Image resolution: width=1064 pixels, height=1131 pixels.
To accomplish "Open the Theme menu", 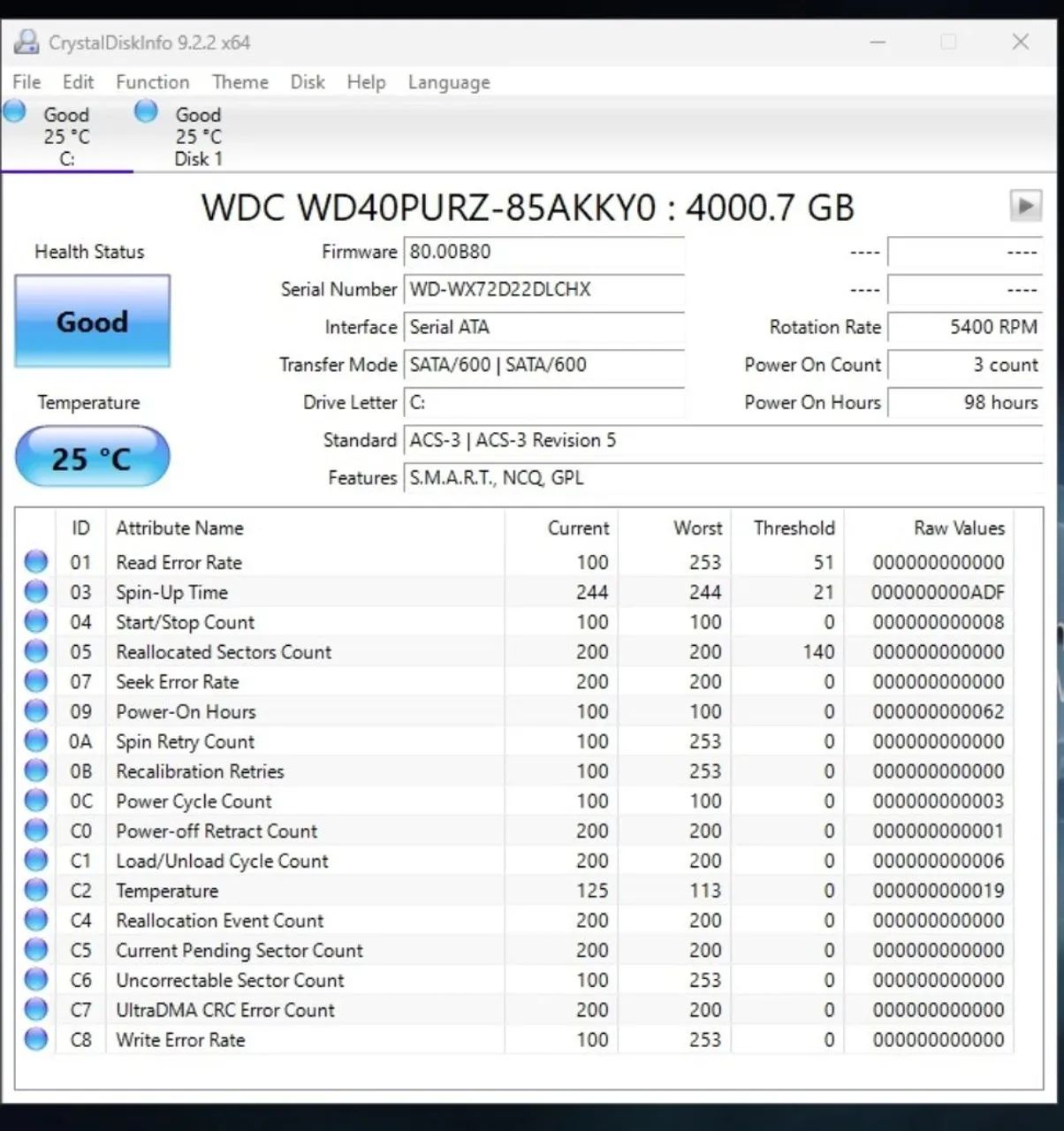I will (x=240, y=82).
